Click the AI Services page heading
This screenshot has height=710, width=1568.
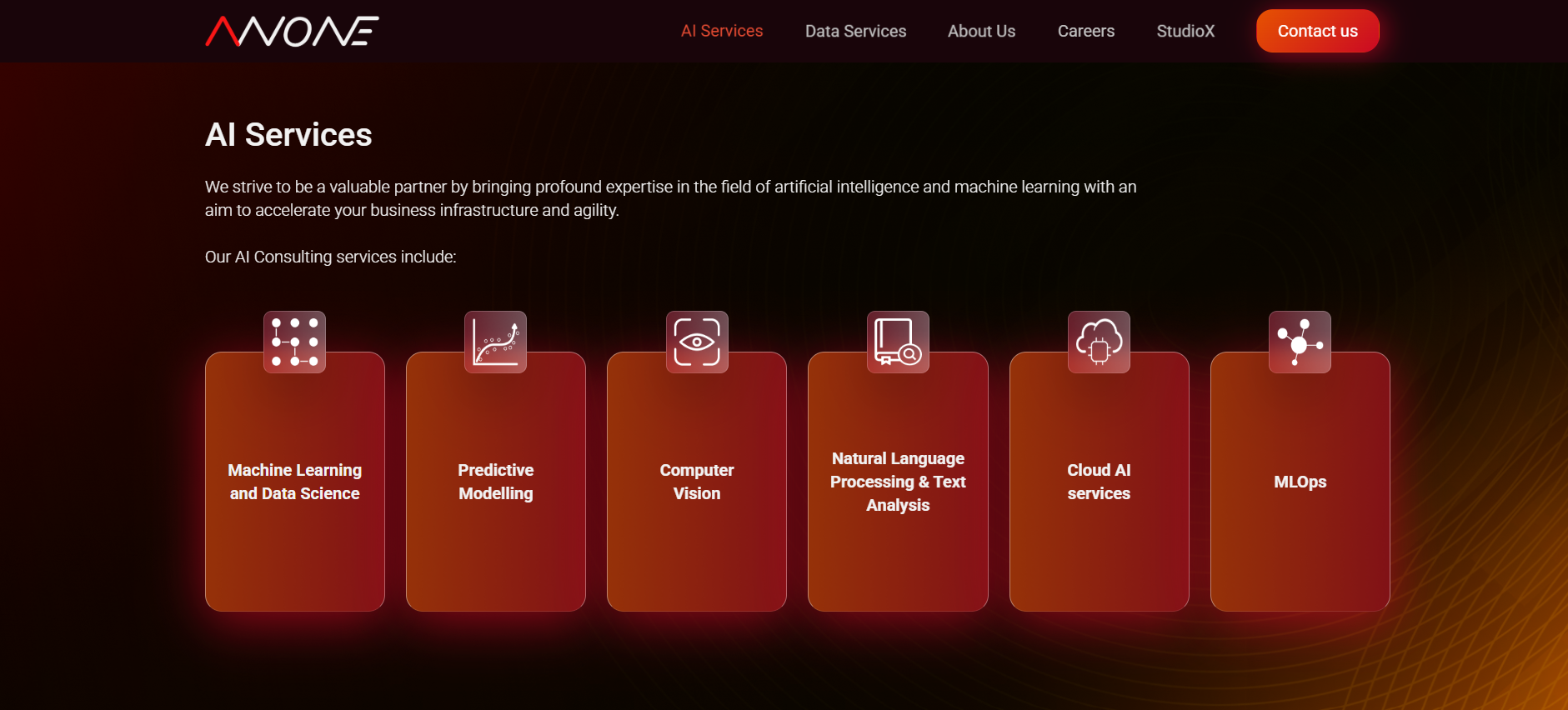[288, 134]
